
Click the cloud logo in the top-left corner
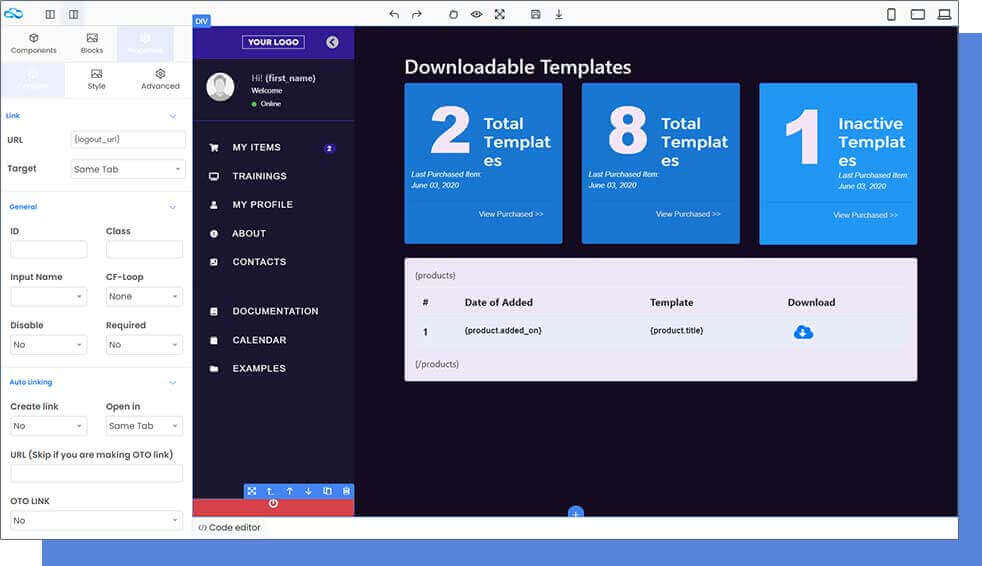13,13
